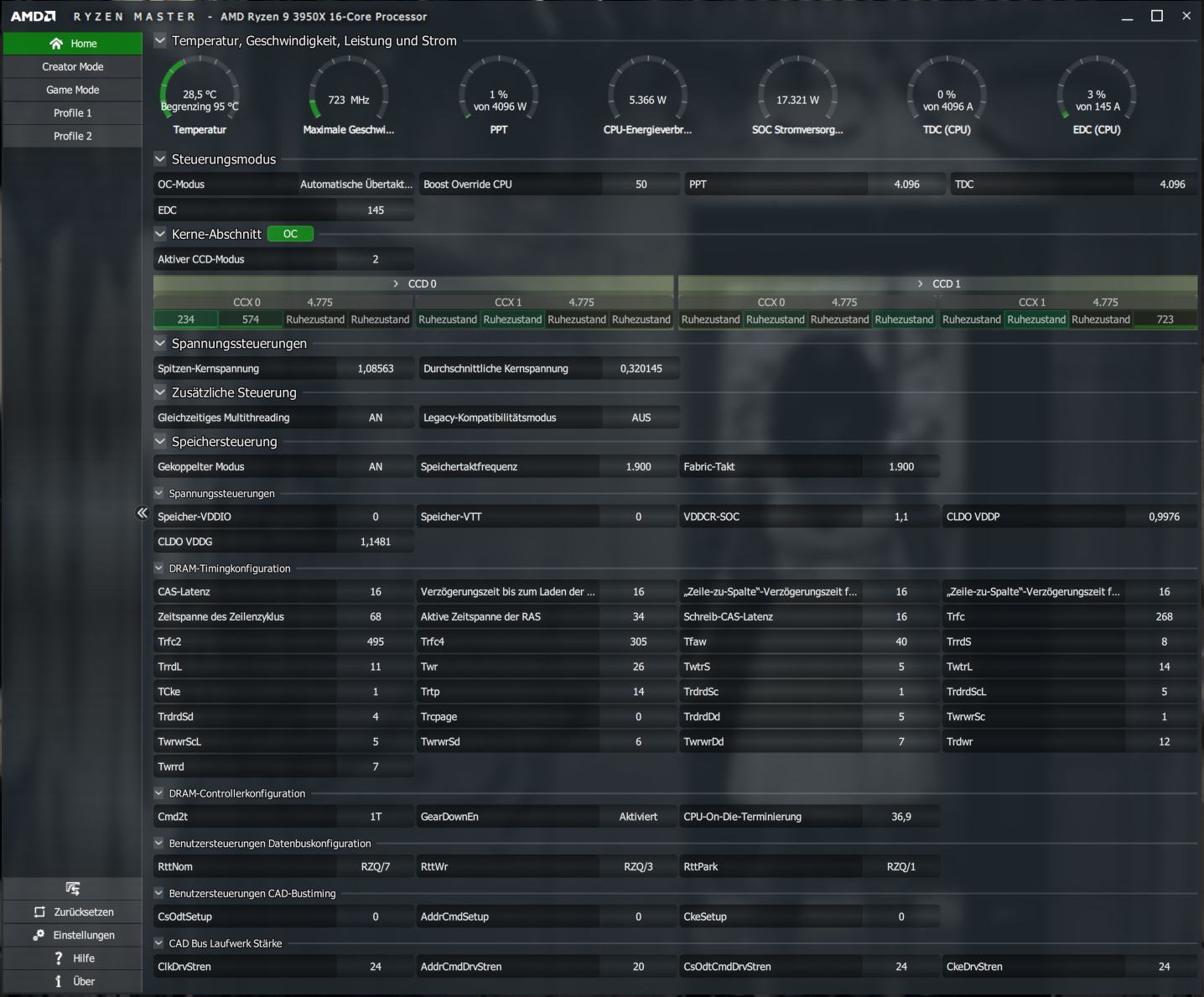Switch to Creator Mode

coord(73,67)
